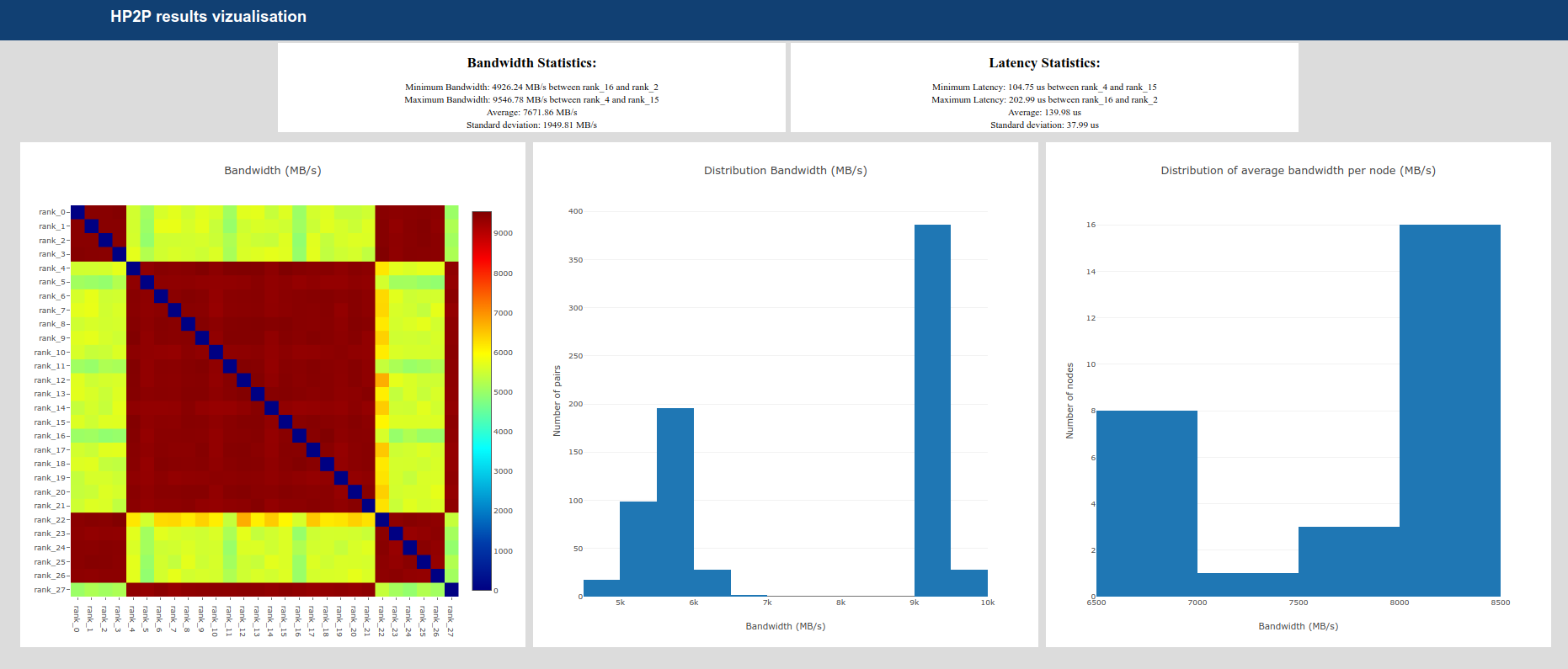This screenshot has height=669, width=1568.
Task: Click the Average 7671.86 MB/s text
Action: coord(531,113)
